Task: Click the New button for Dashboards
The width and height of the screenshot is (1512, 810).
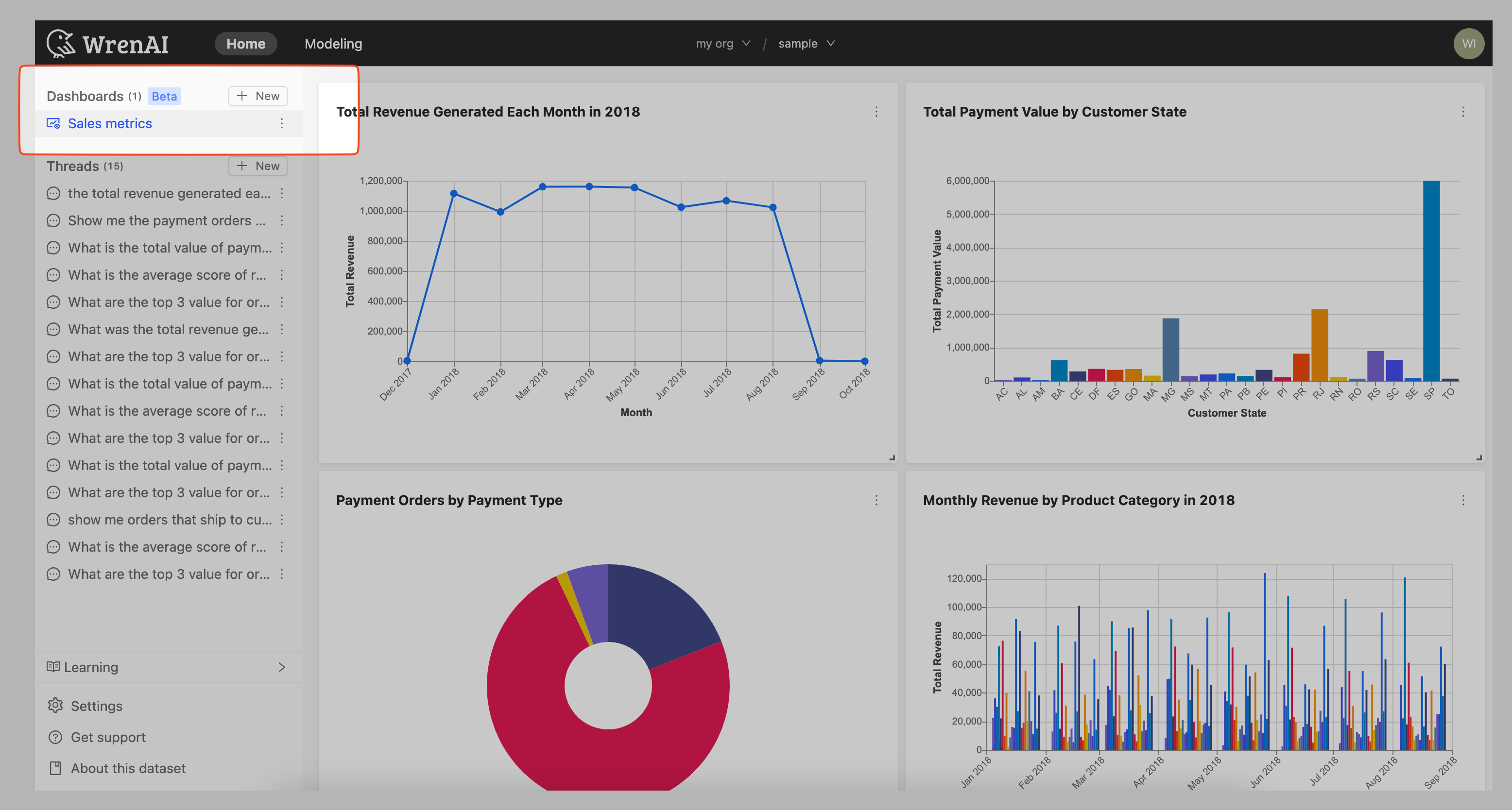Action: click(x=258, y=95)
